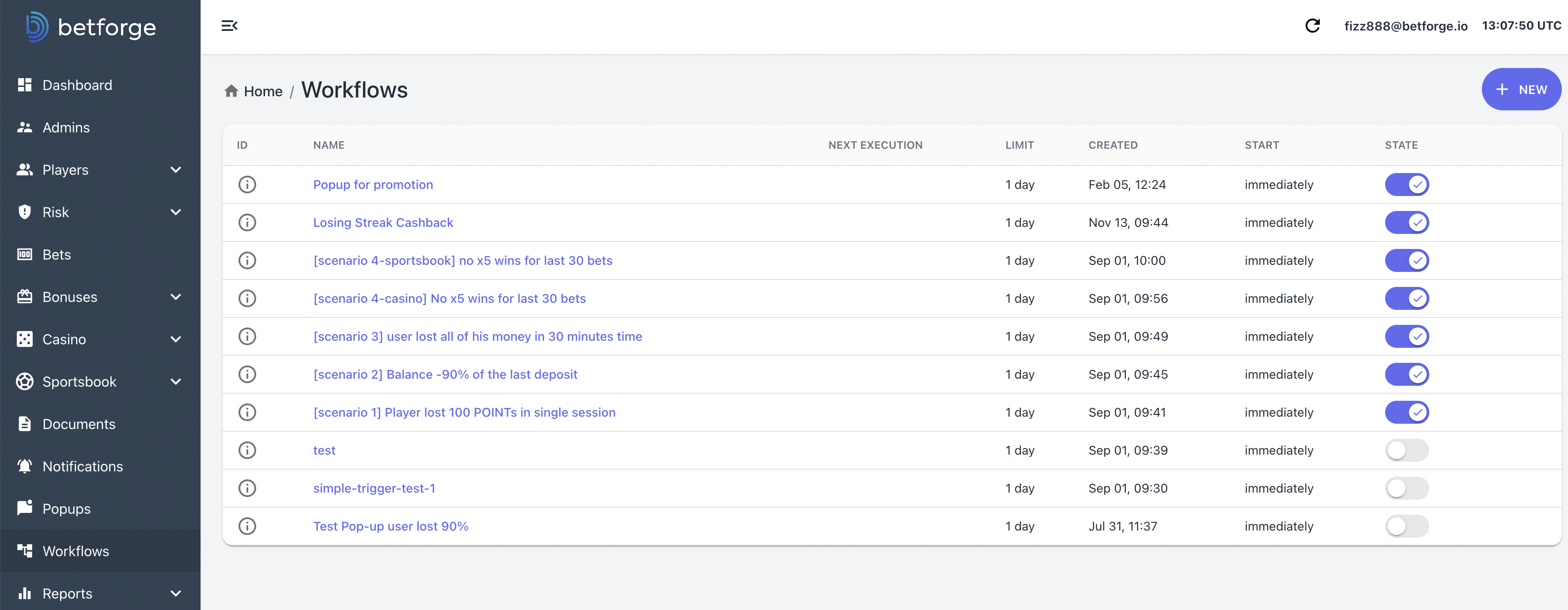Enable simple-trigger-test-1 workflow toggle
The image size is (1568, 610).
(x=1407, y=488)
